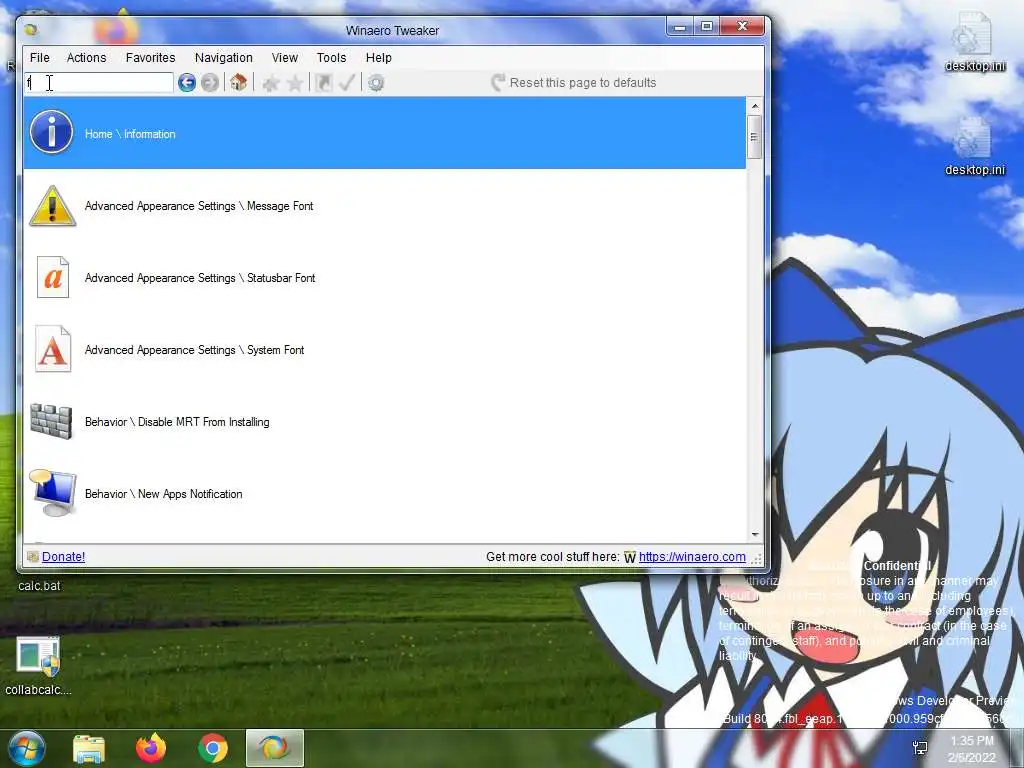The height and width of the screenshot is (768, 1024).
Task: Click the grayed forward arrow button
Action: [x=210, y=83]
